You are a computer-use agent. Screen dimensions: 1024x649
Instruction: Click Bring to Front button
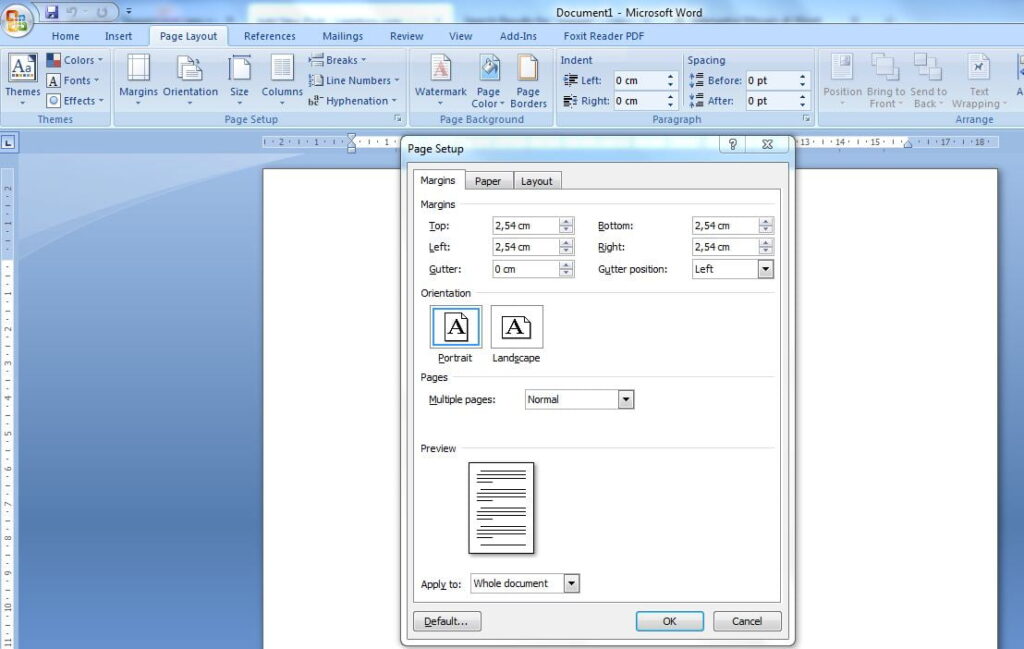886,80
